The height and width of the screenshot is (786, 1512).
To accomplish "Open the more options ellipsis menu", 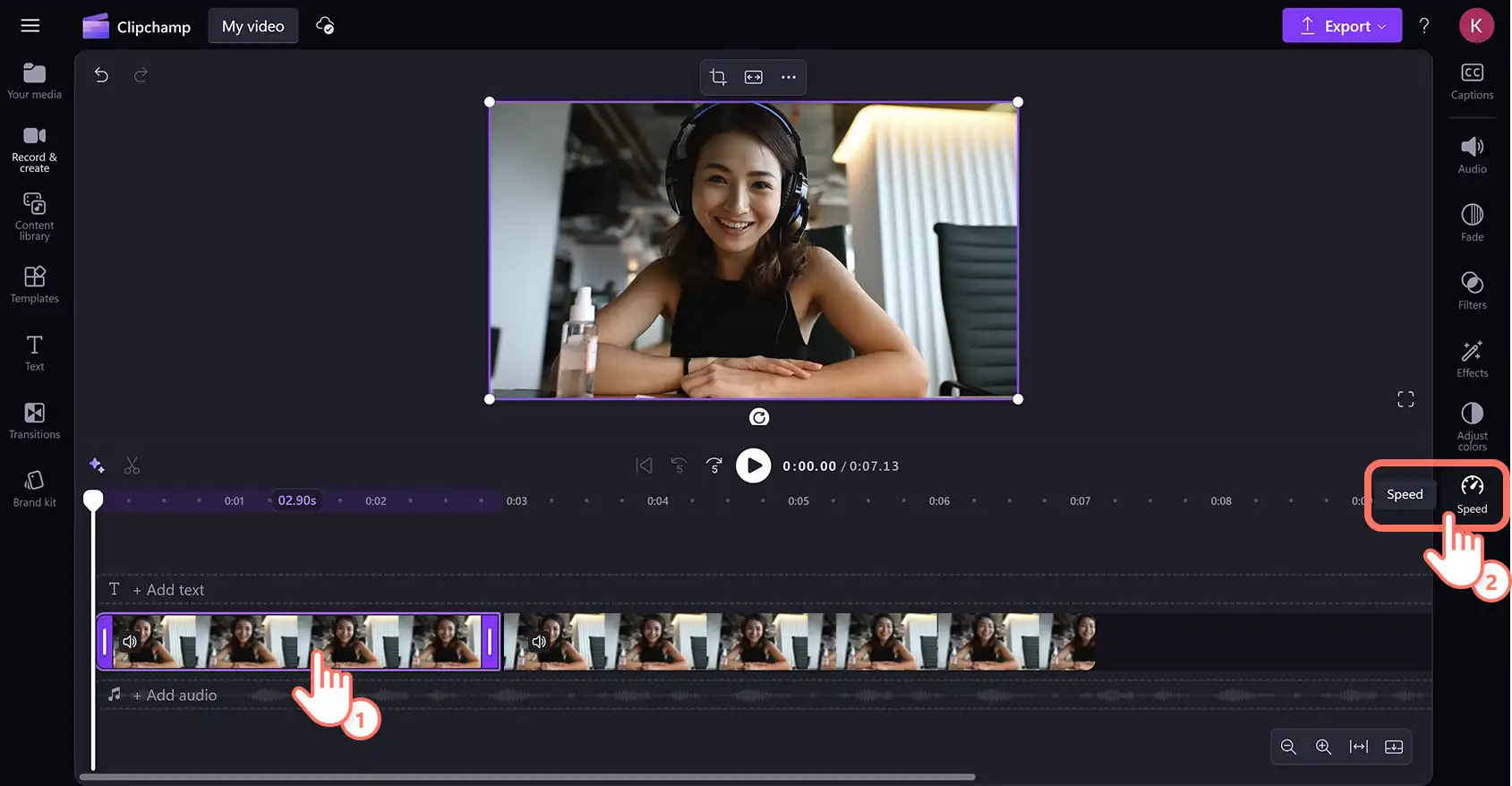I will [788, 77].
